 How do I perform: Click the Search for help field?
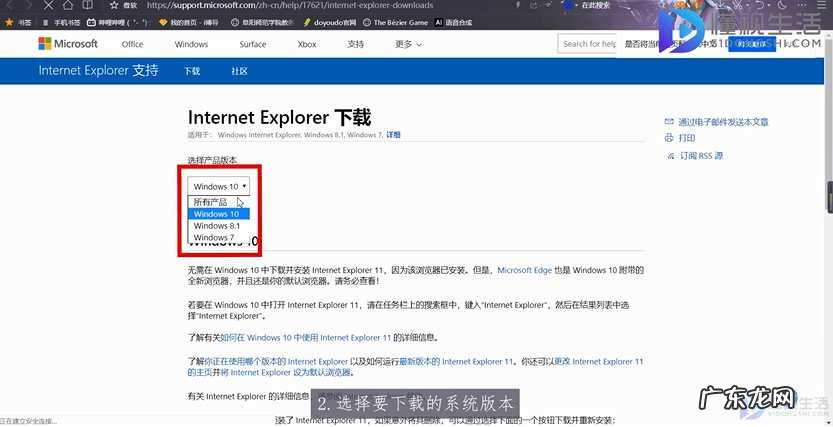coord(587,44)
